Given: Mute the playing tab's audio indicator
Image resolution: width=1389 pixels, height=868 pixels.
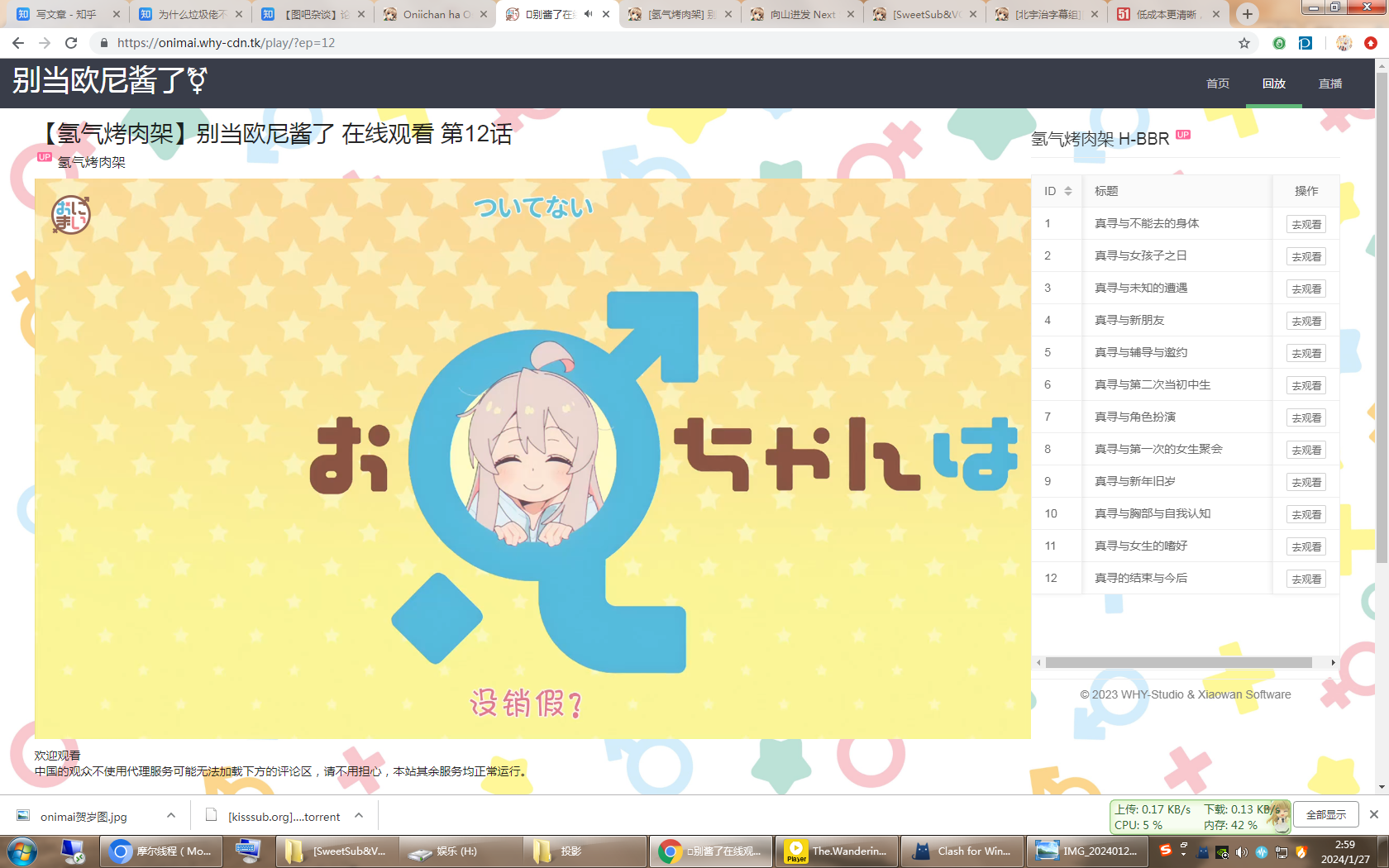Looking at the screenshot, I should [589, 14].
